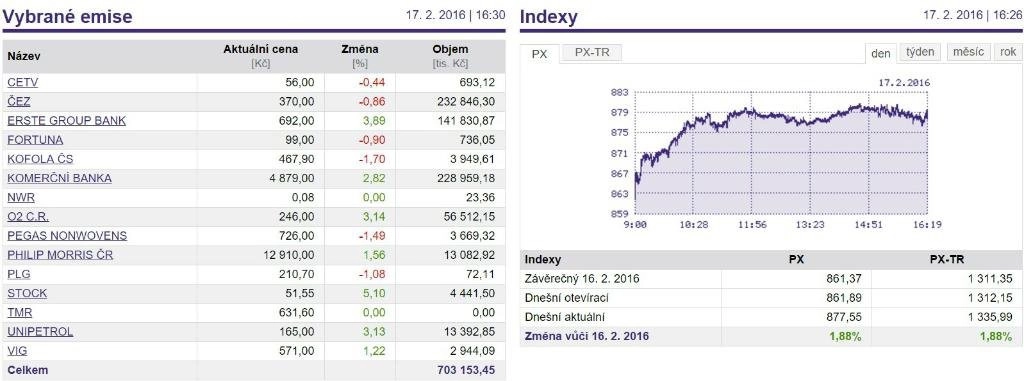Open the CETV stock link
This screenshot has width=1024, height=381.
(23, 83)
